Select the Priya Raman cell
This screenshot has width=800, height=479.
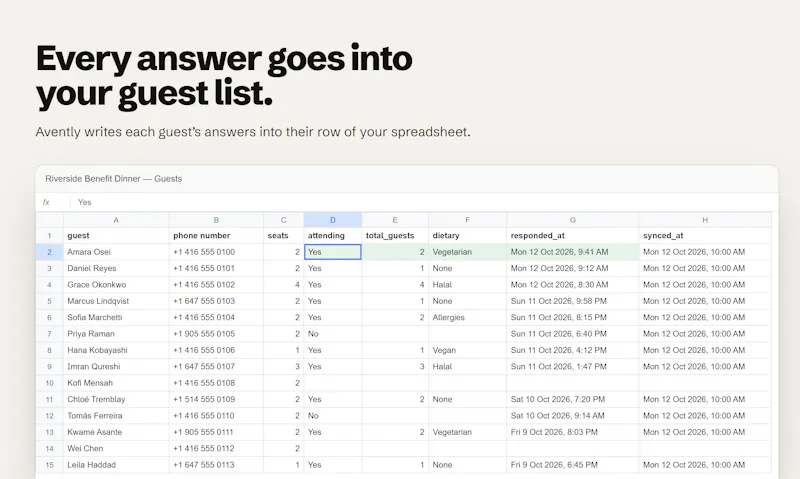tap(116, 334)
